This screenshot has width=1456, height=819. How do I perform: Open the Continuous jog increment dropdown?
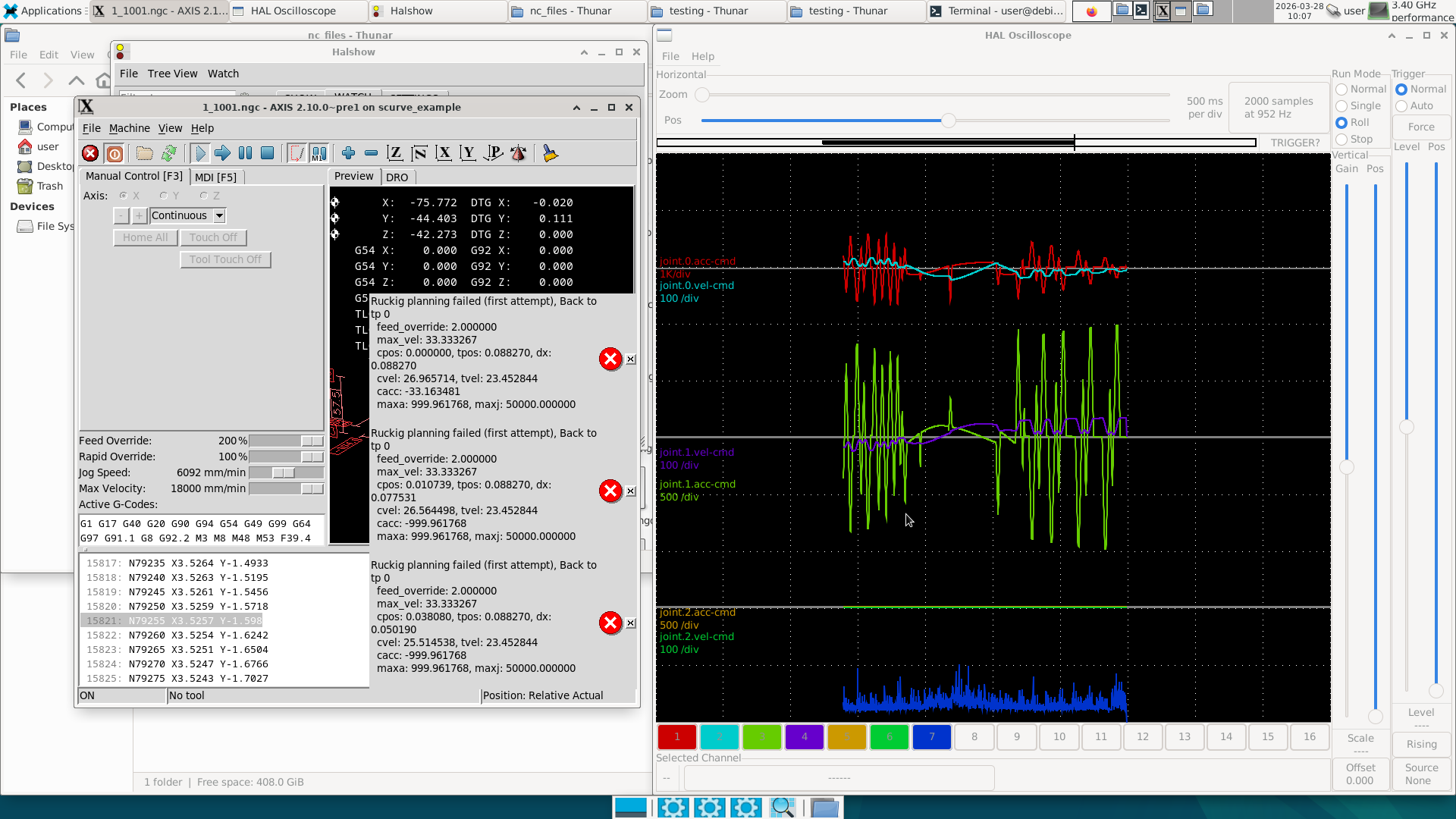pyautogui.click(x=219, y=216)
